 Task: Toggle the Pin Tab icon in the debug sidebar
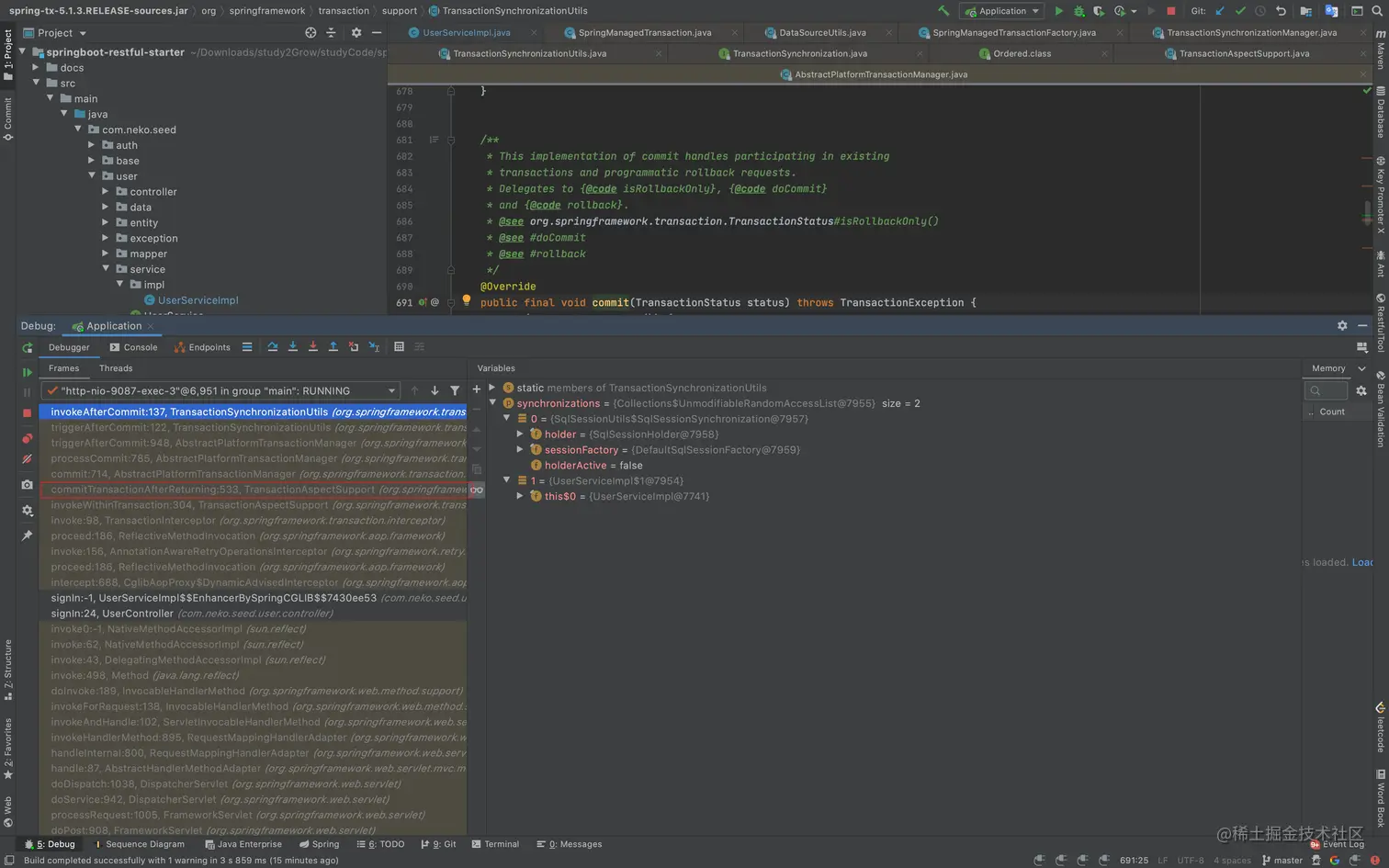(x=27, y=535)
